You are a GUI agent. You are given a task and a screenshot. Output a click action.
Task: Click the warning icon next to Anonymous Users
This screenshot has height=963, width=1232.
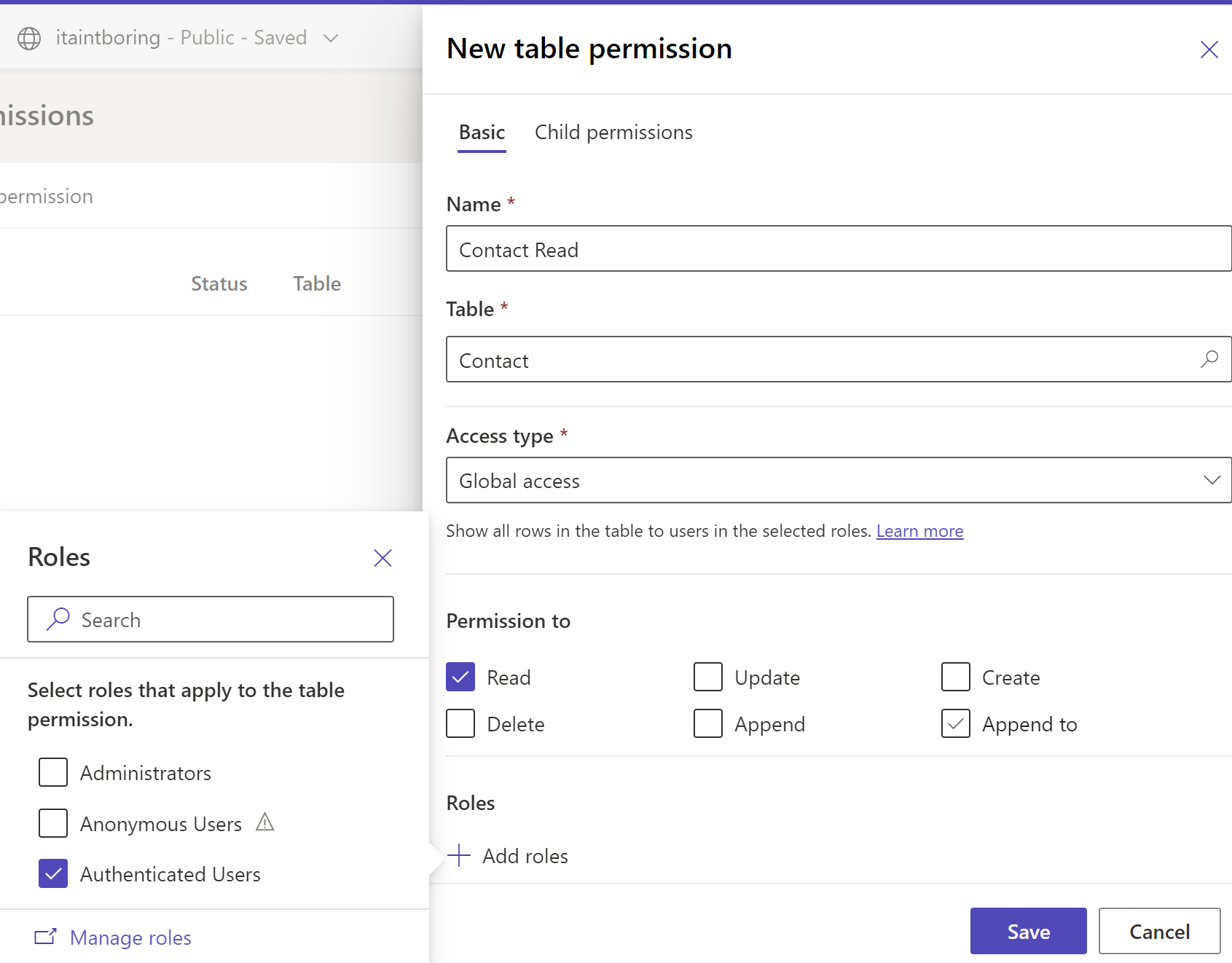265,822
